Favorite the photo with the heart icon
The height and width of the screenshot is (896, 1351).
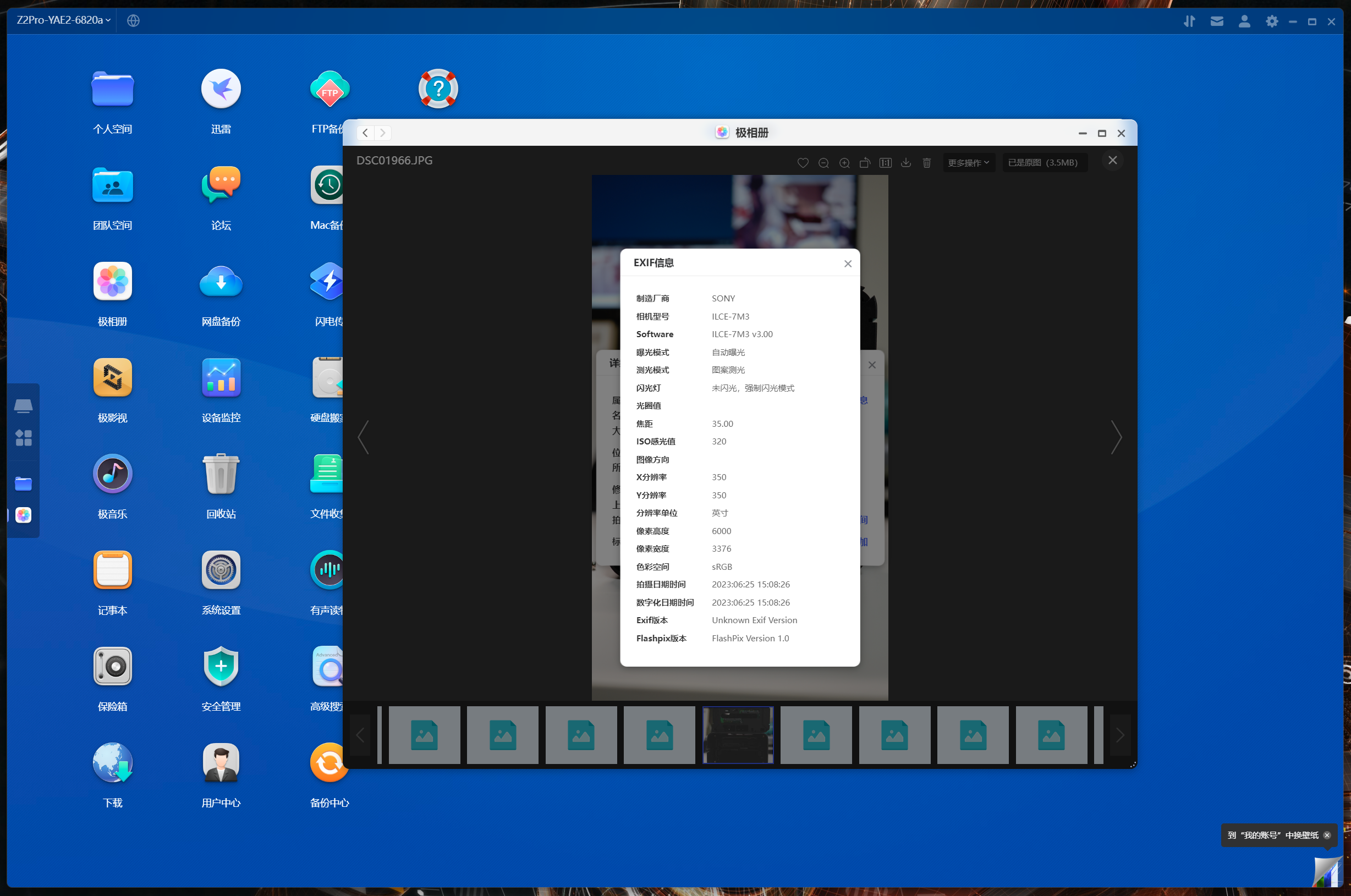click(803, 163)
